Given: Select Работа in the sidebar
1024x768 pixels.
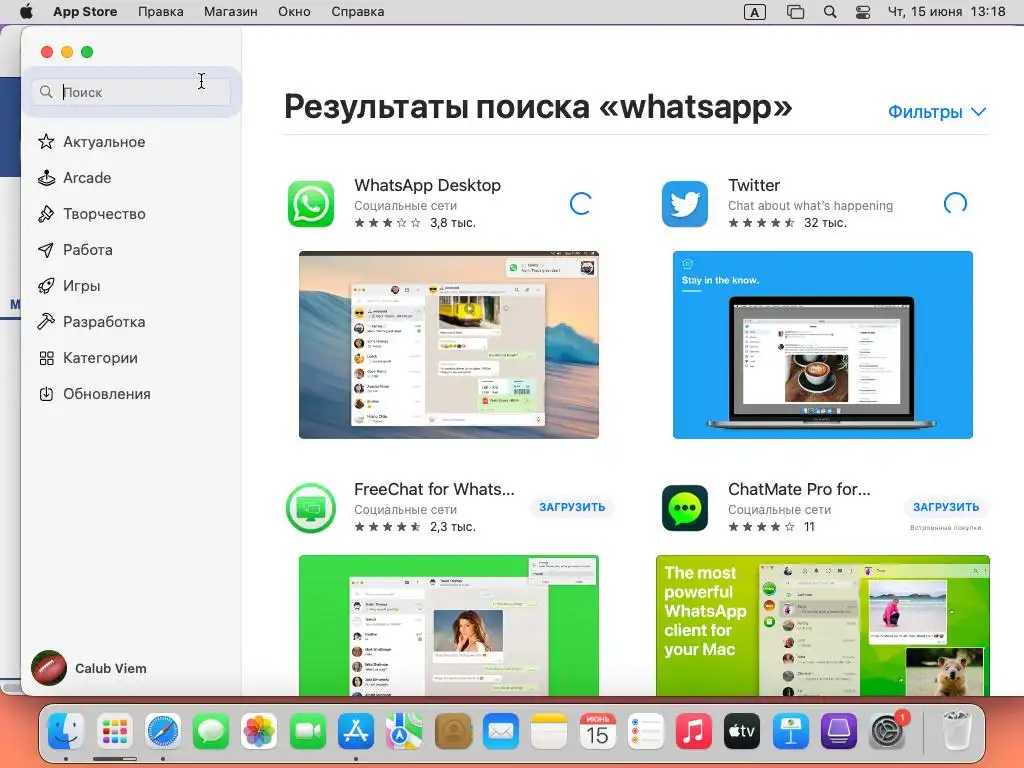Looking at the screenshot, I should pos(75,249).
